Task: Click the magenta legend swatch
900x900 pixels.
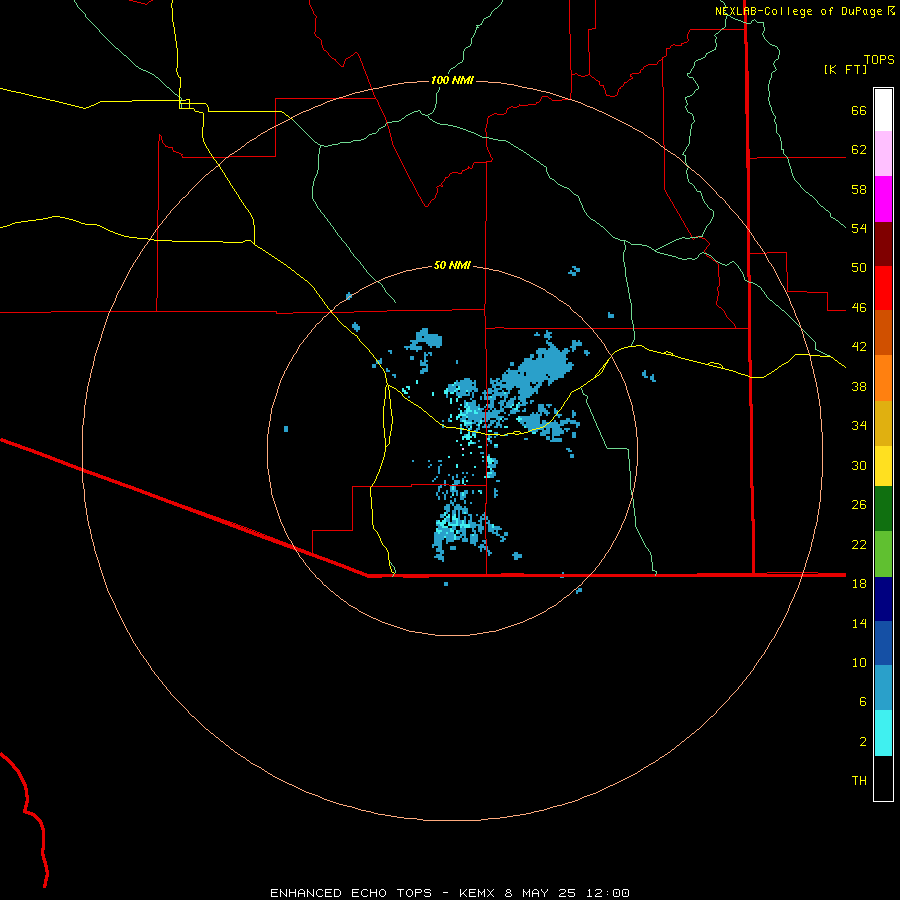Action: click(883, 199)
